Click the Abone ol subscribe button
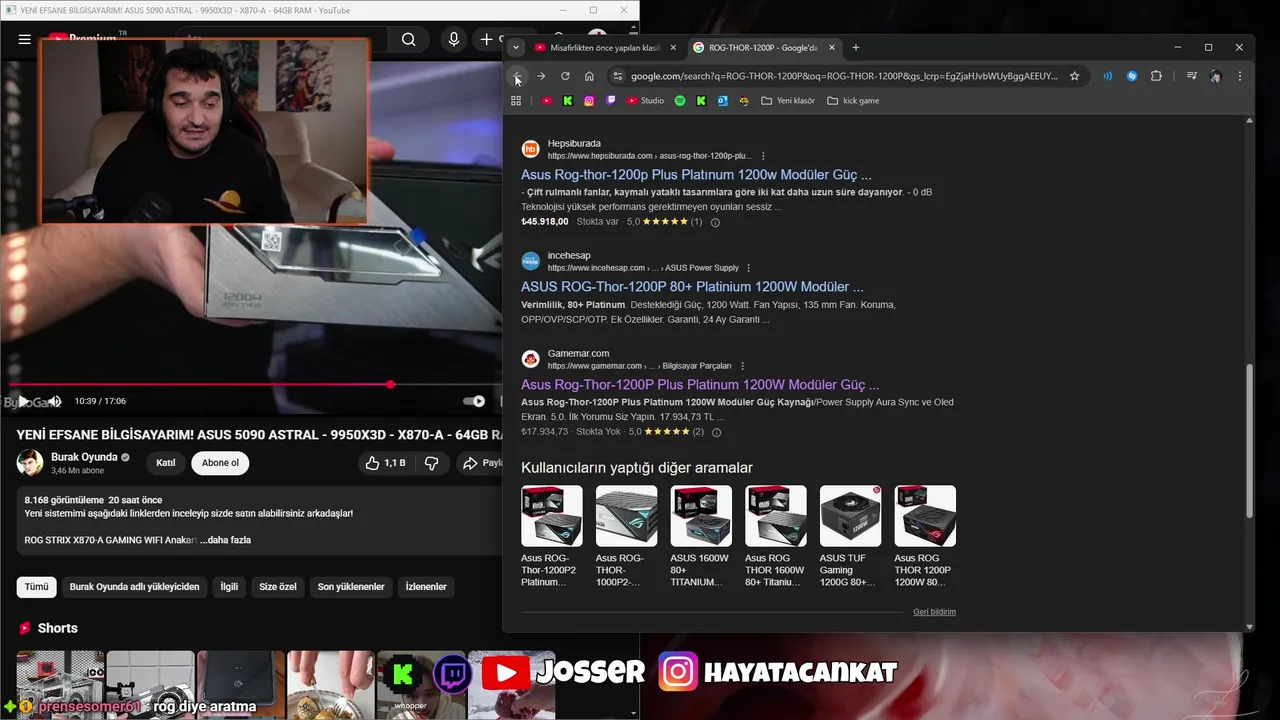Viewport: 1280px width, 720px height. tap(221, 463)
